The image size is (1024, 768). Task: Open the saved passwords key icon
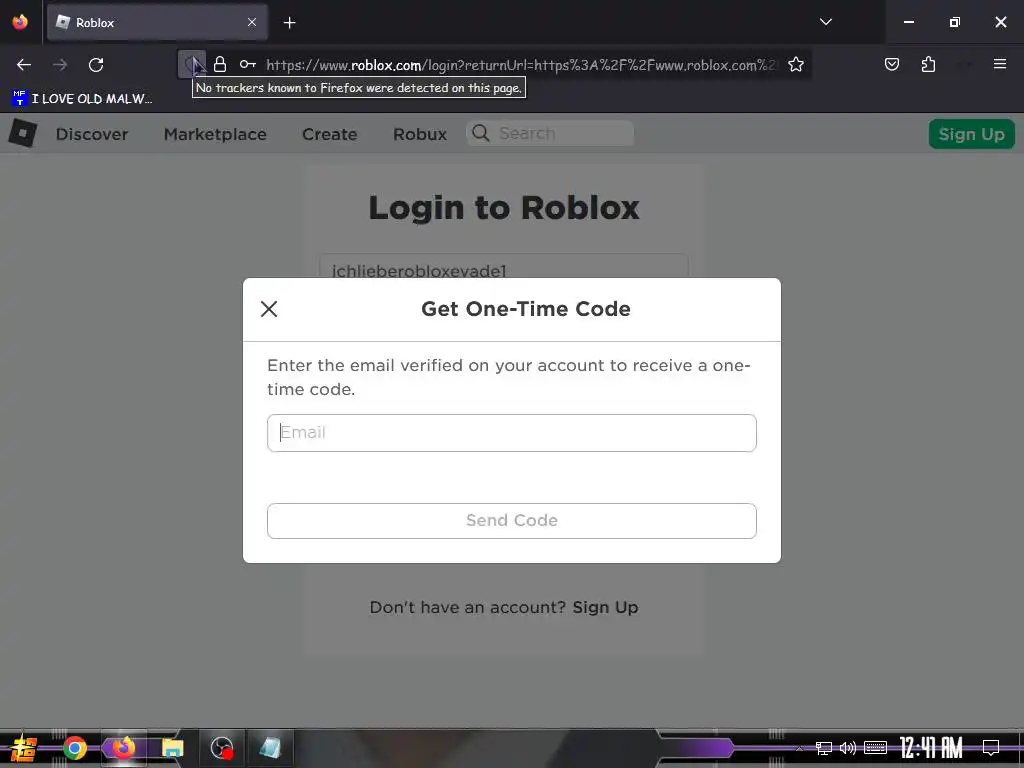coord(248,65)
